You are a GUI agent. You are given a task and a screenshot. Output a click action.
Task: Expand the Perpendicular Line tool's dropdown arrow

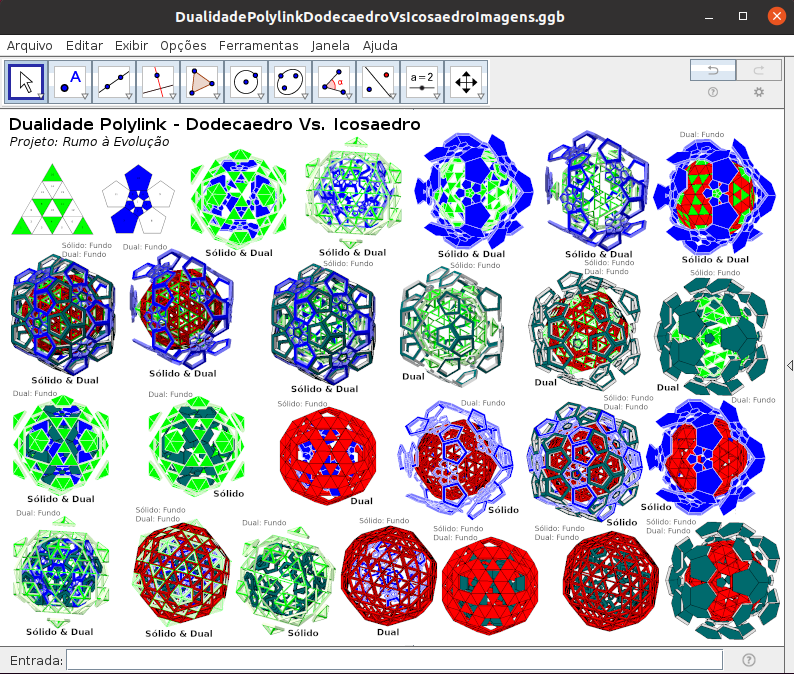pyautogui.click(x=172, y=96)
